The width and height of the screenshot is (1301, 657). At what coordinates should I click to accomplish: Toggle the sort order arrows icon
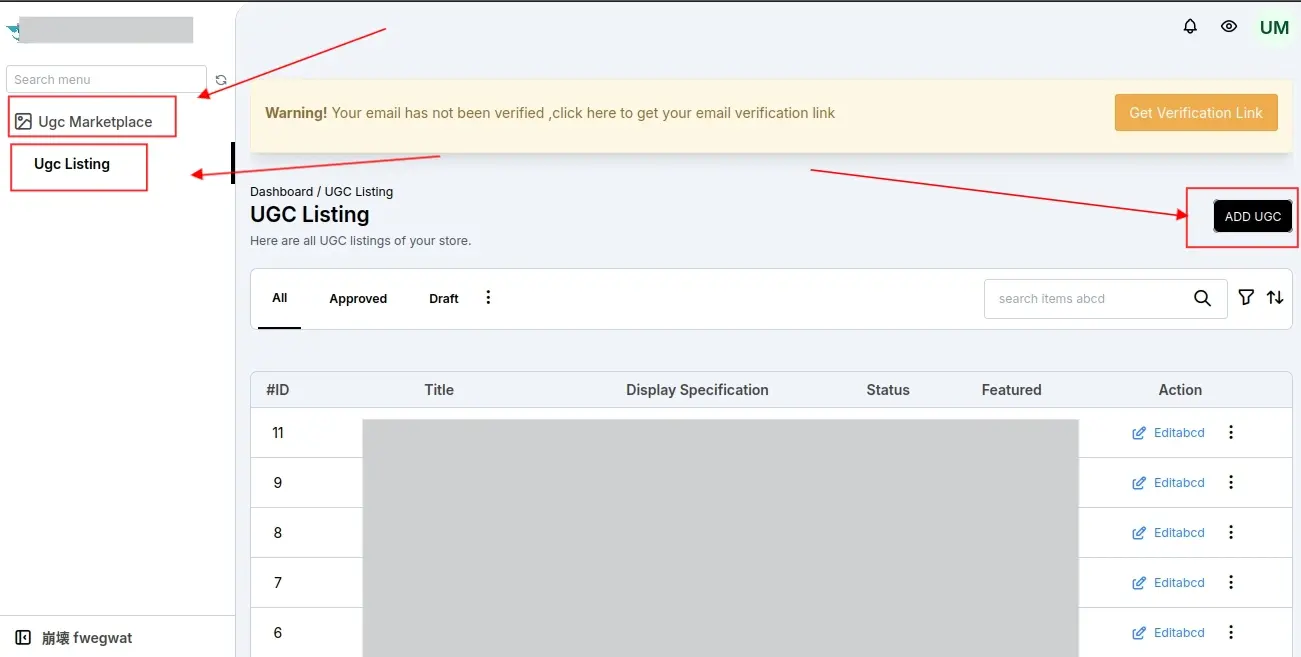pyautogui.click(x=1275, y=297)
